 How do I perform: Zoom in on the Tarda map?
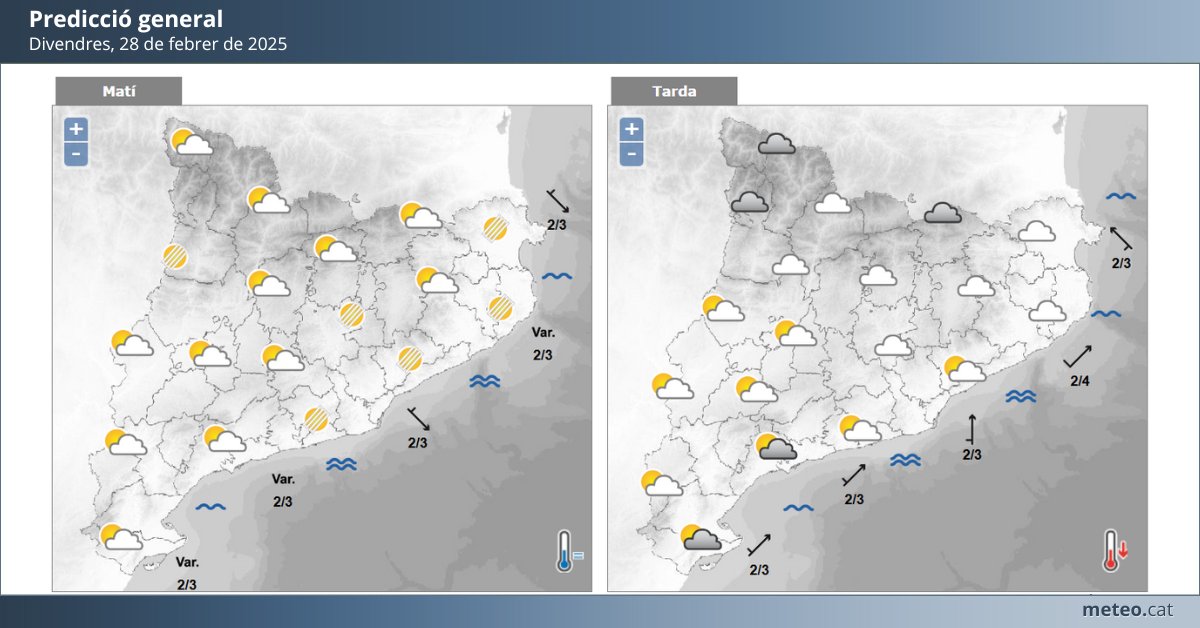(x=631, y=129)
